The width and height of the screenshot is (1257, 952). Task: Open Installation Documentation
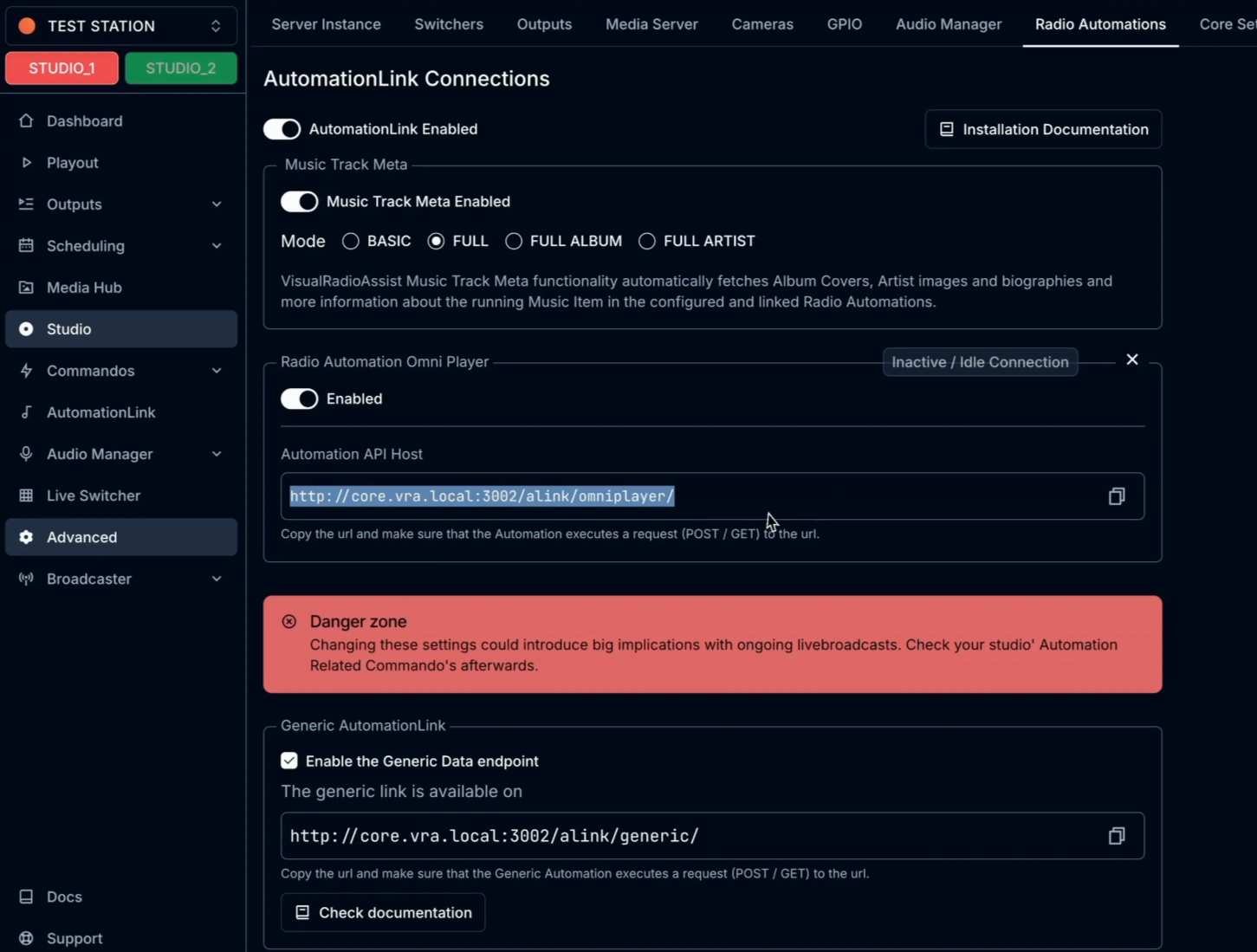(x=1043, y=129)
